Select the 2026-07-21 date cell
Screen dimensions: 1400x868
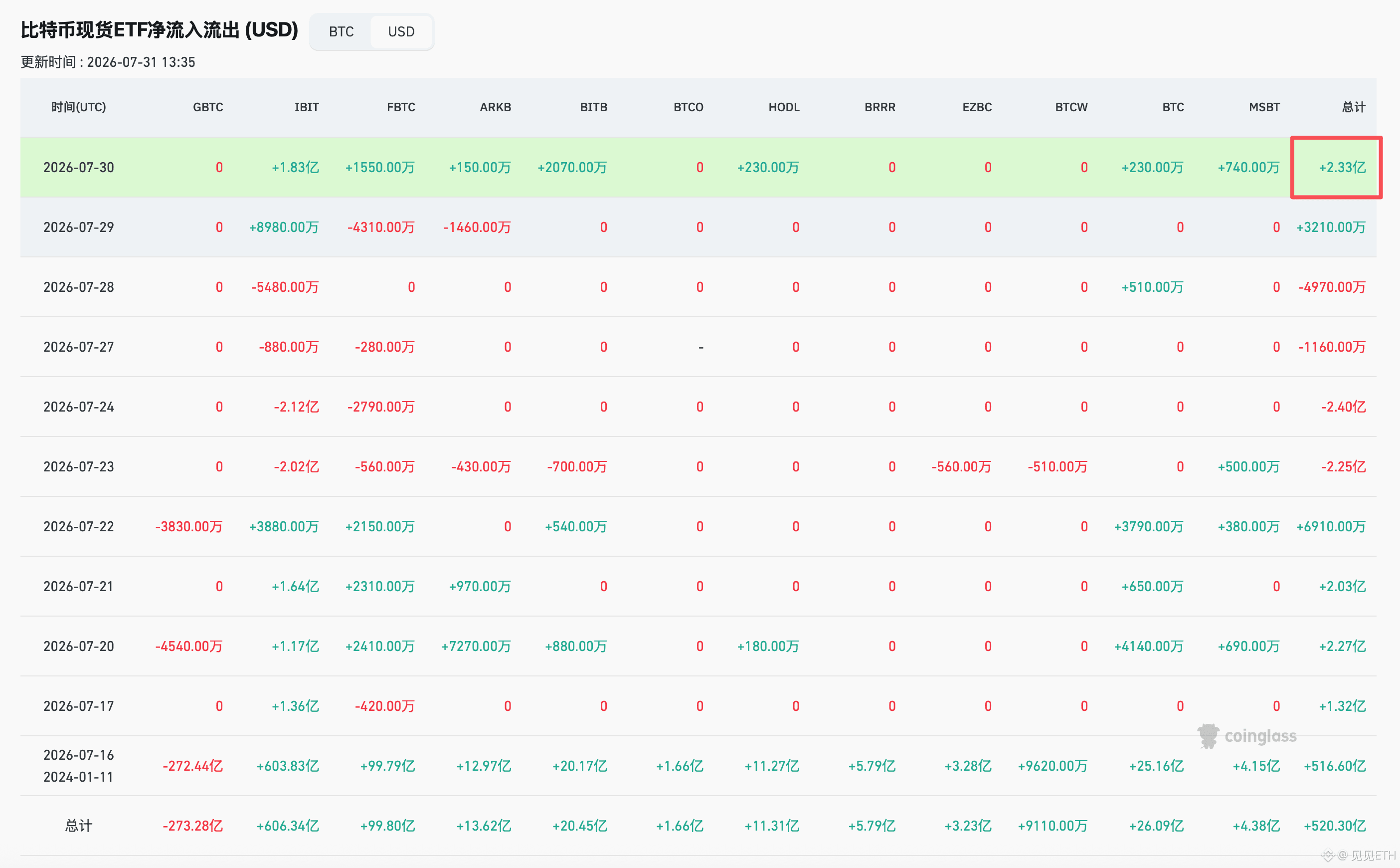(79, 587)
